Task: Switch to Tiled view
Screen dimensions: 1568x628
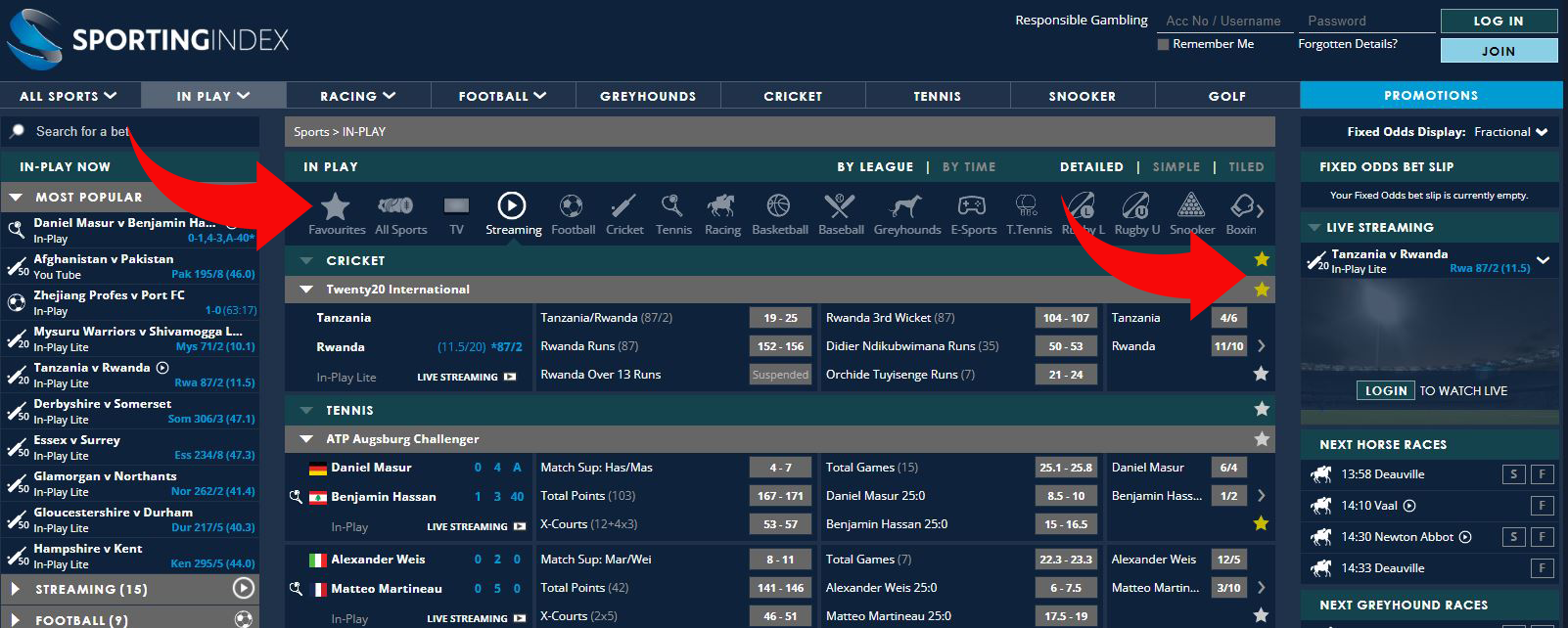Action: (x=1246, y=166)
